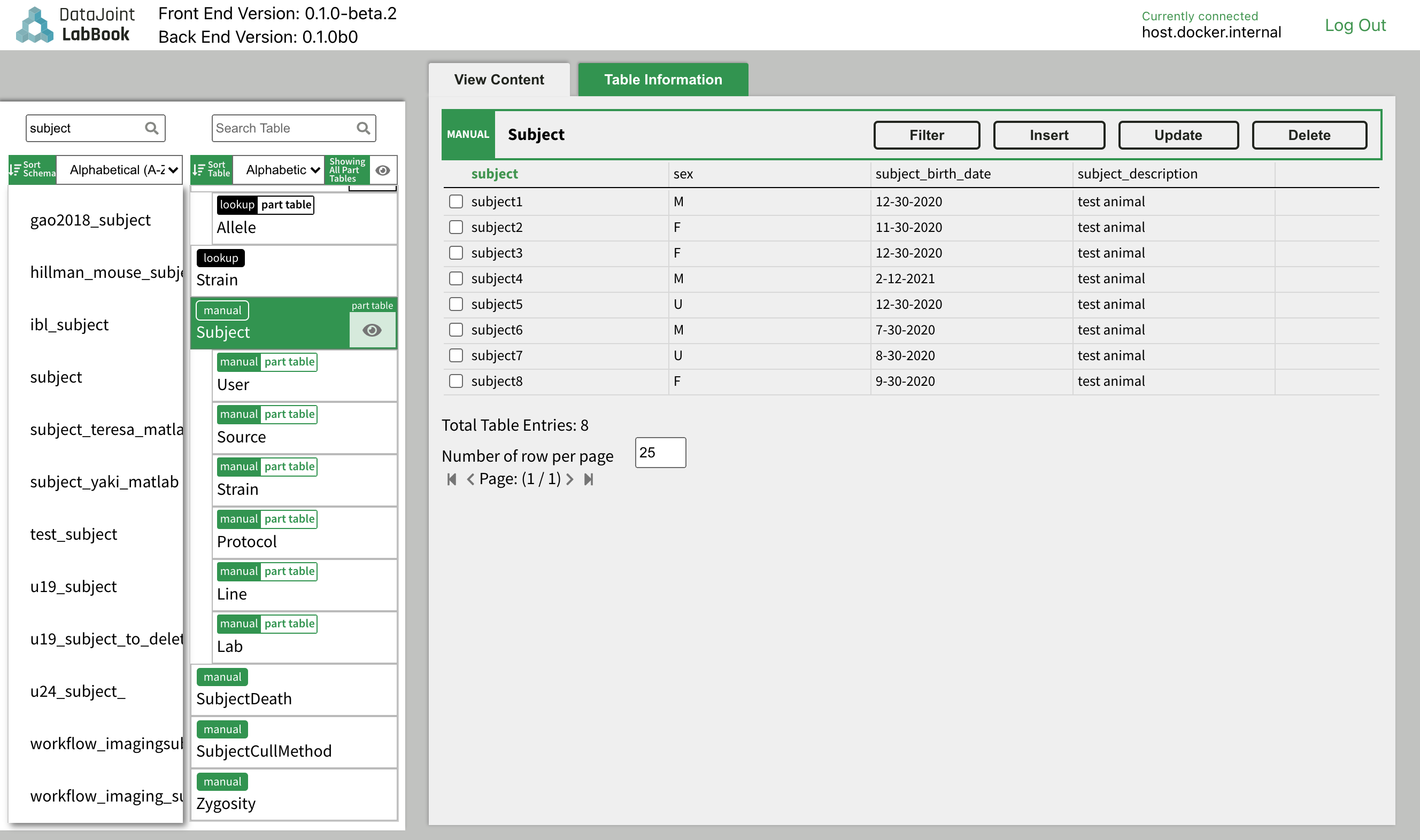
Task: Go to the next page
Action: [570, 479]
